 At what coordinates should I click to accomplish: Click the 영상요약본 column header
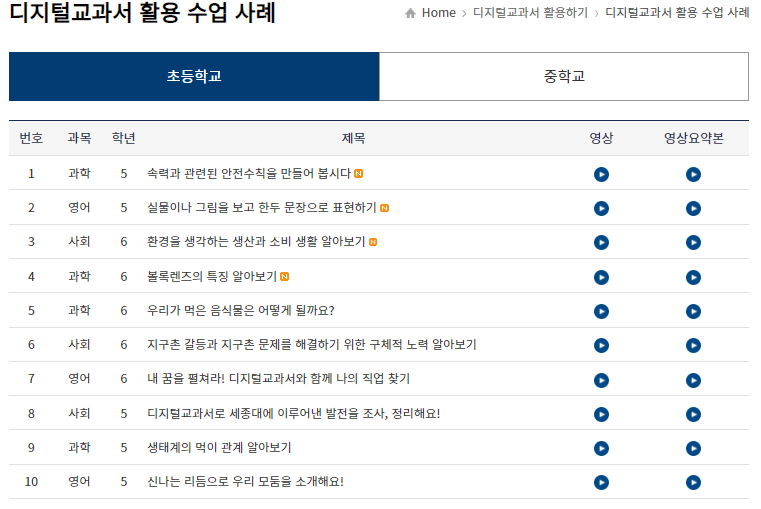pyautogui.click(x=694, y=138)
